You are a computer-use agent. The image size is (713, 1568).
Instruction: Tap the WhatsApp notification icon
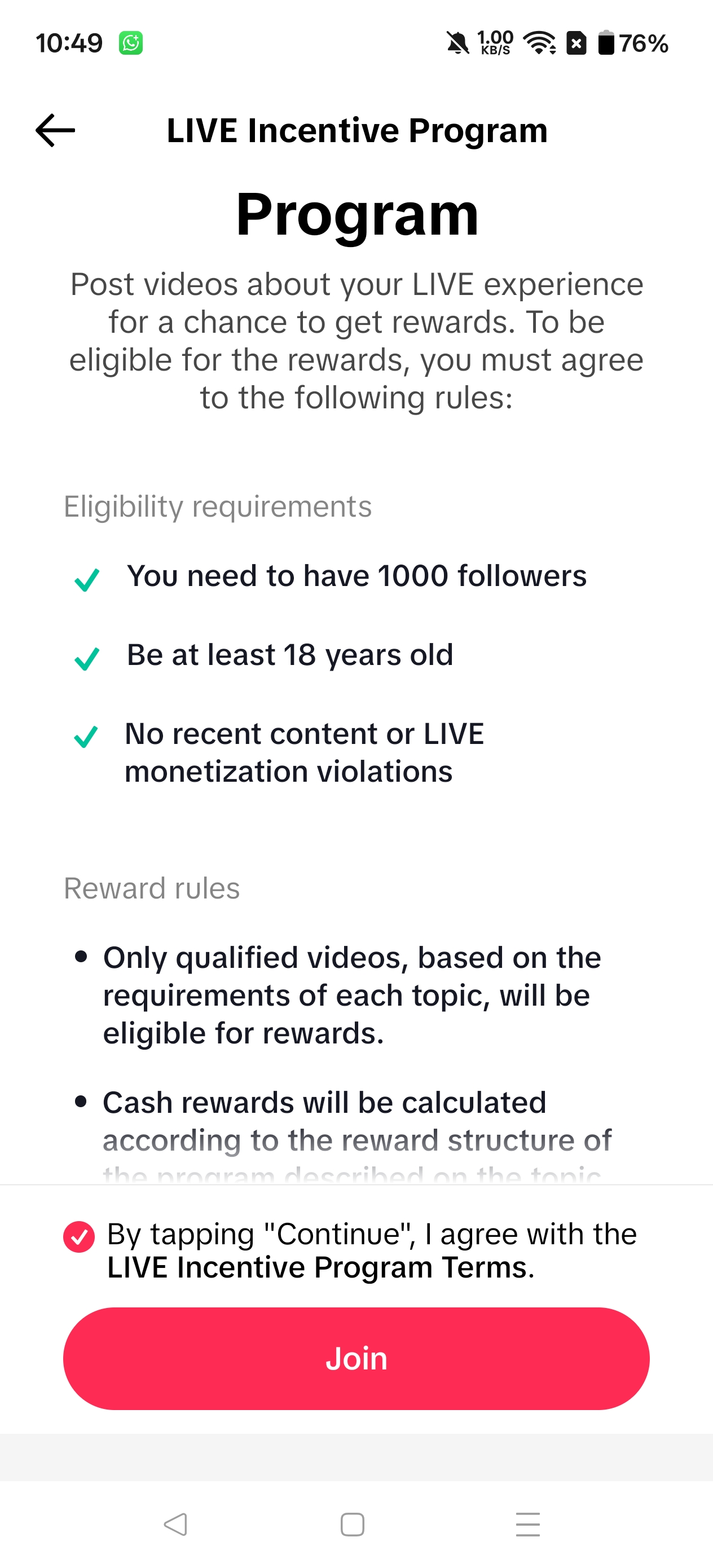point(131,43)
